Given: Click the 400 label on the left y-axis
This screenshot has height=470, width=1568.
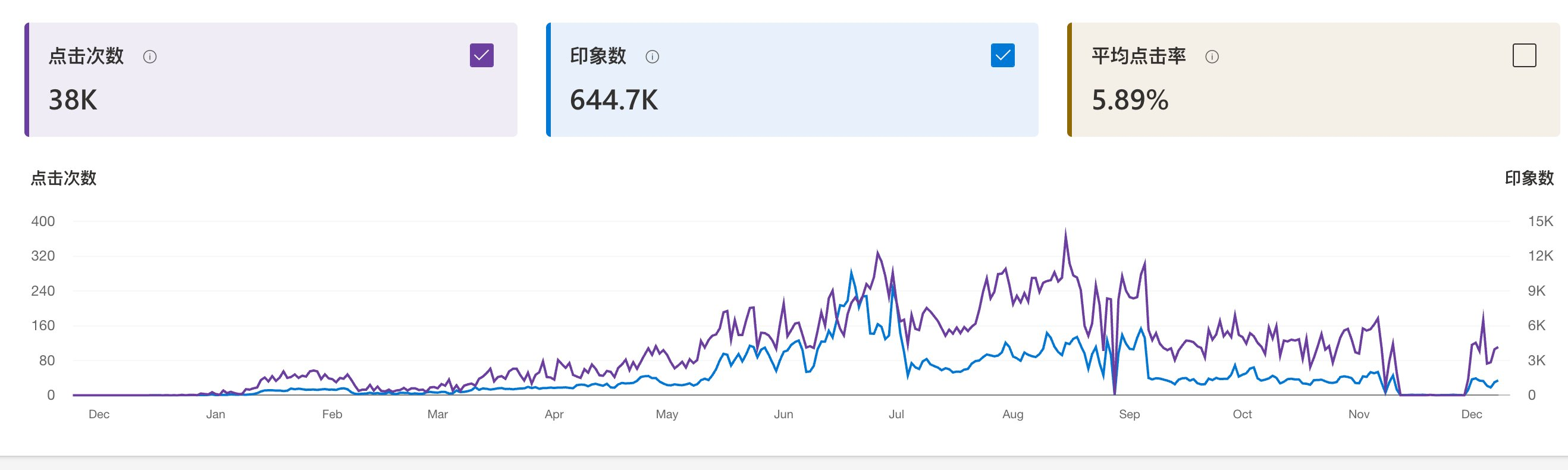Looking at the screenshot, I should tap(43, 221).
